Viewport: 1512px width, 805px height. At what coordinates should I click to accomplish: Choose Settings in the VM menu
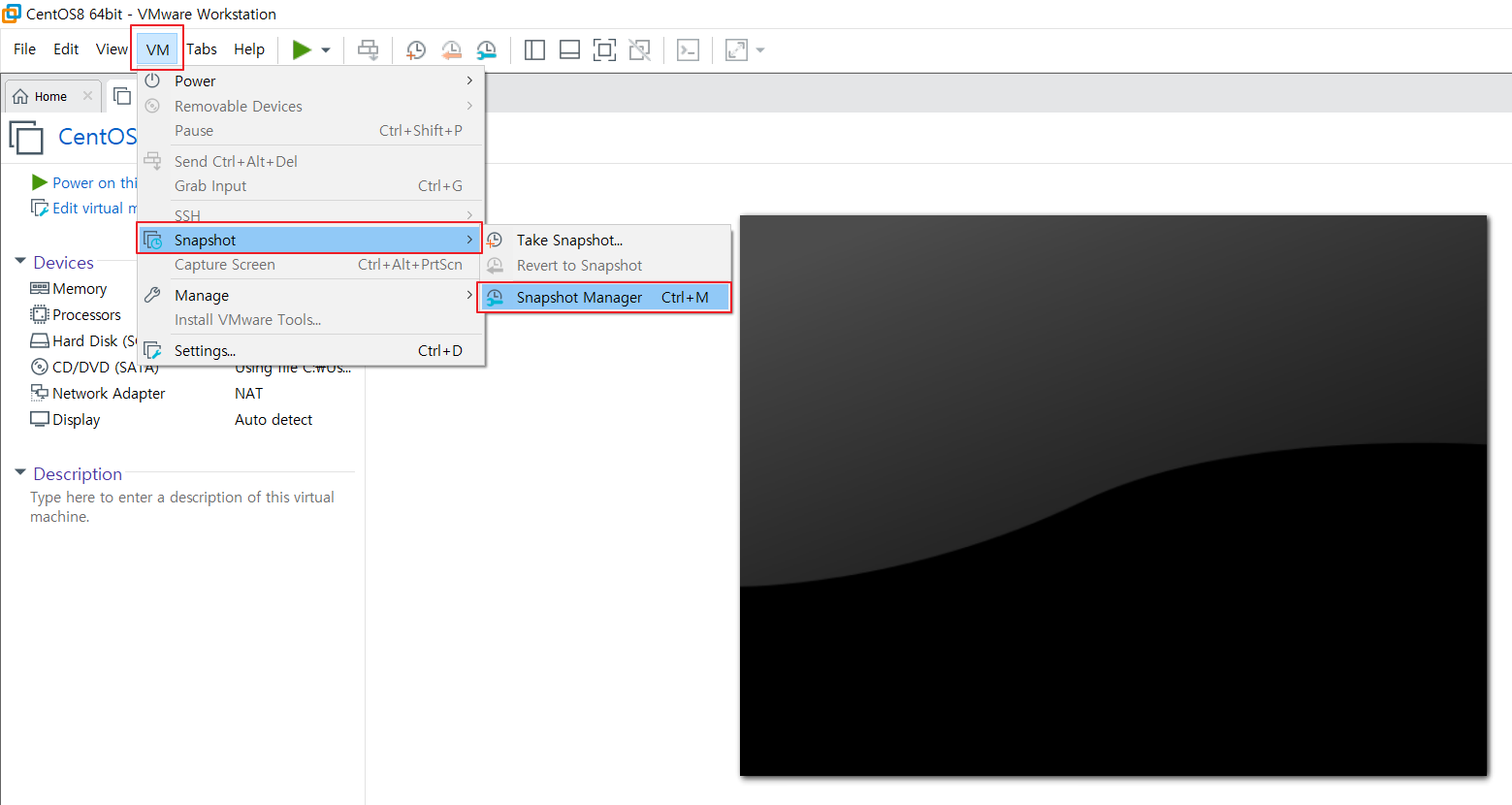[x=310, y=351]
